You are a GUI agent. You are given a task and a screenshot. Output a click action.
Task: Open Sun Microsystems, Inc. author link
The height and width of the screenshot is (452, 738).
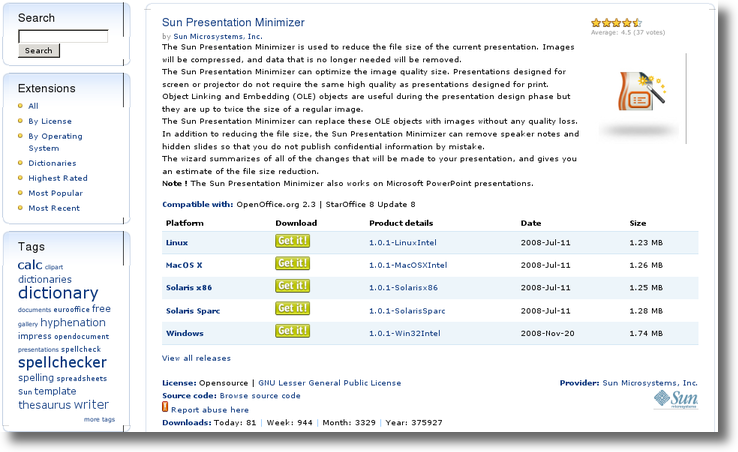218,36
